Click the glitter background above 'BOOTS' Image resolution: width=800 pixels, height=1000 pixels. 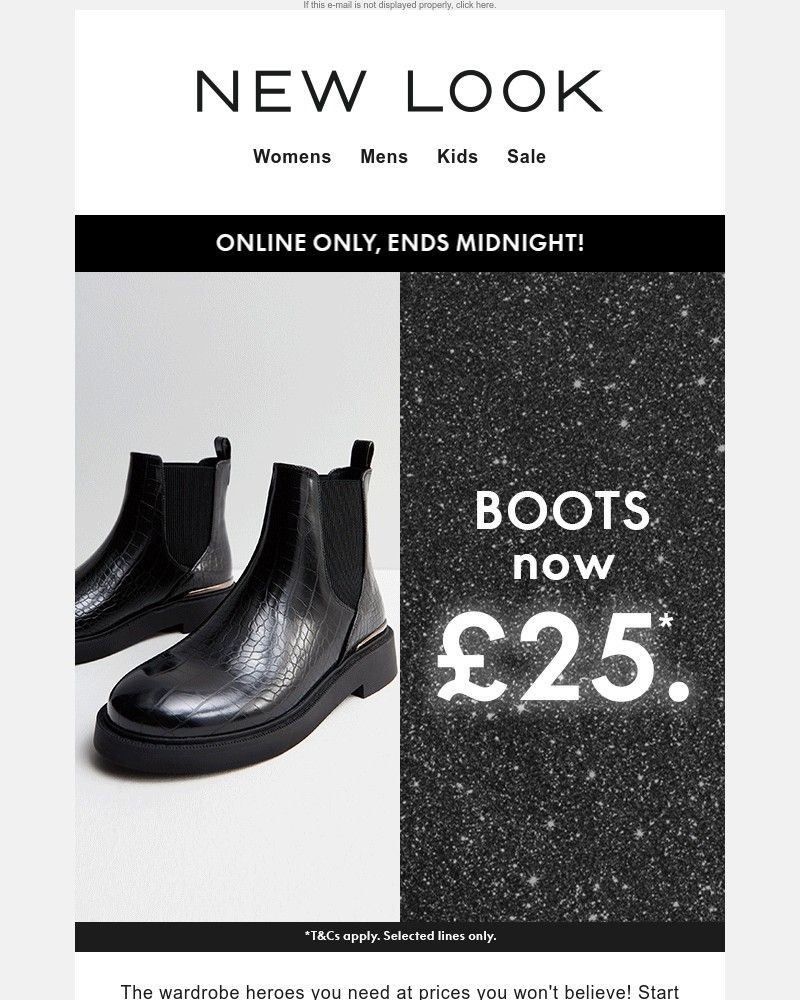coord(563,376)
